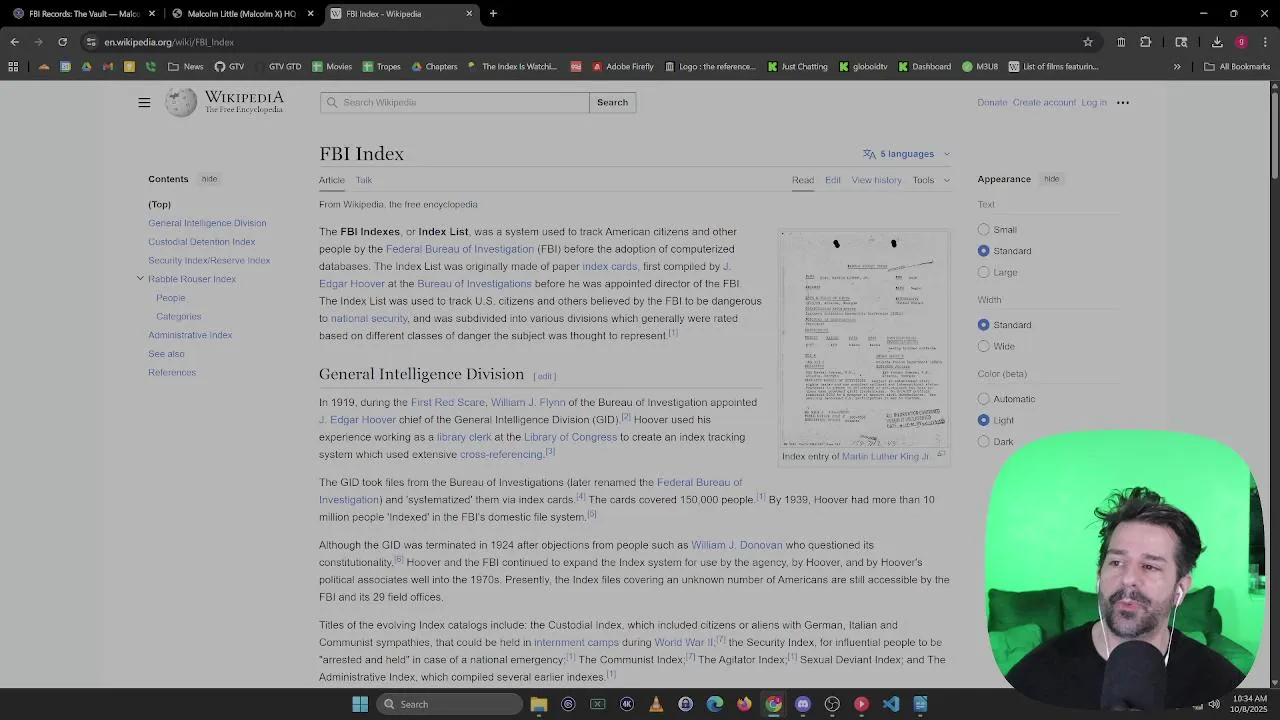Open Visual Studio Code from taskbar
1280x720 pixels.
pyautogui.click(x=891, y=704)
